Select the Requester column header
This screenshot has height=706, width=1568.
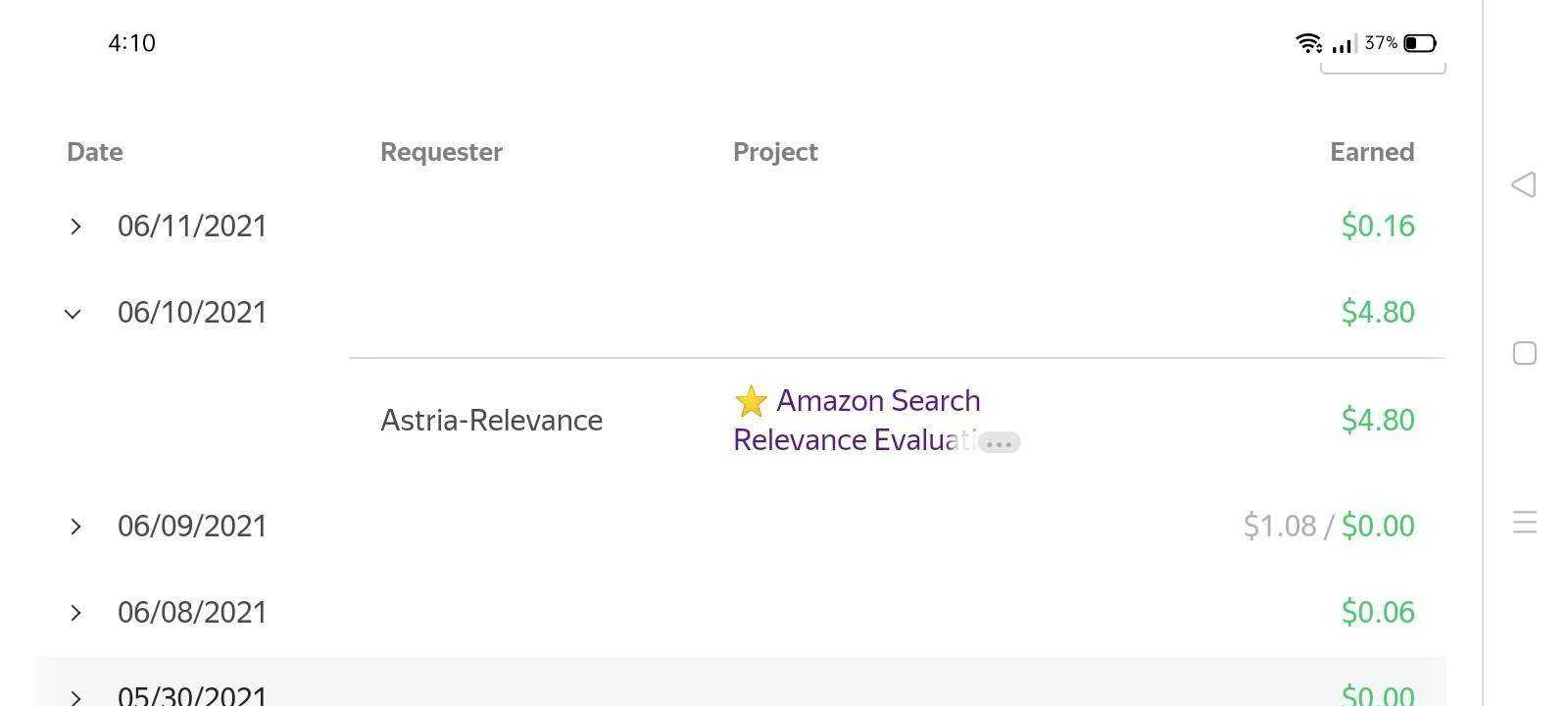[441, 152]
